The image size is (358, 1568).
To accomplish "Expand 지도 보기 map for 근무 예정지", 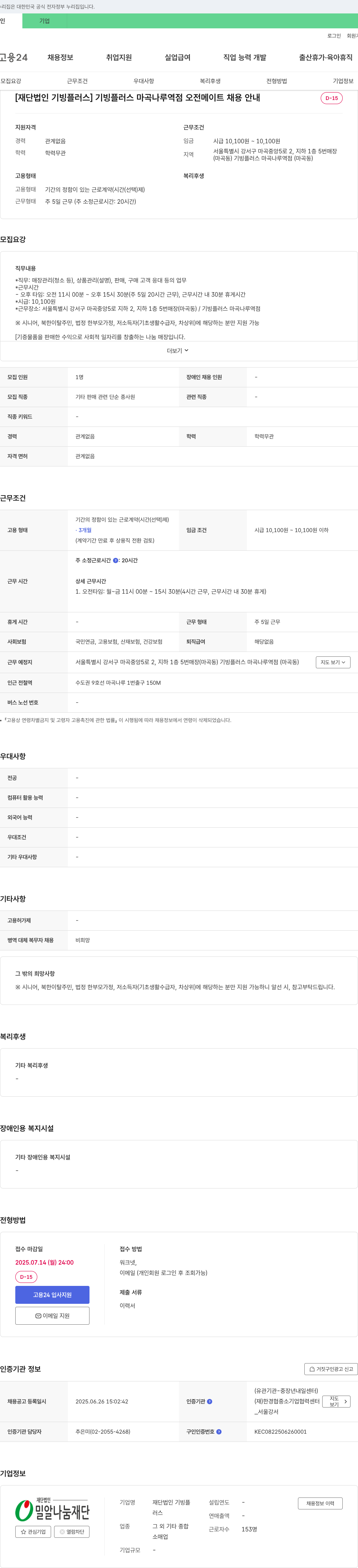I will point(333,662).
